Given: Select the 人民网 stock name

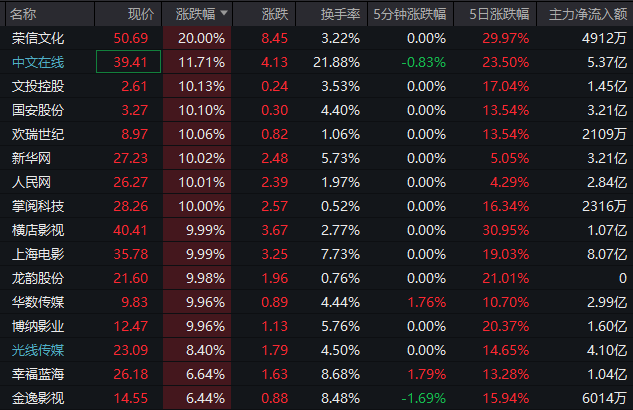Looking at the screenshot, I should tap(31, 182).
